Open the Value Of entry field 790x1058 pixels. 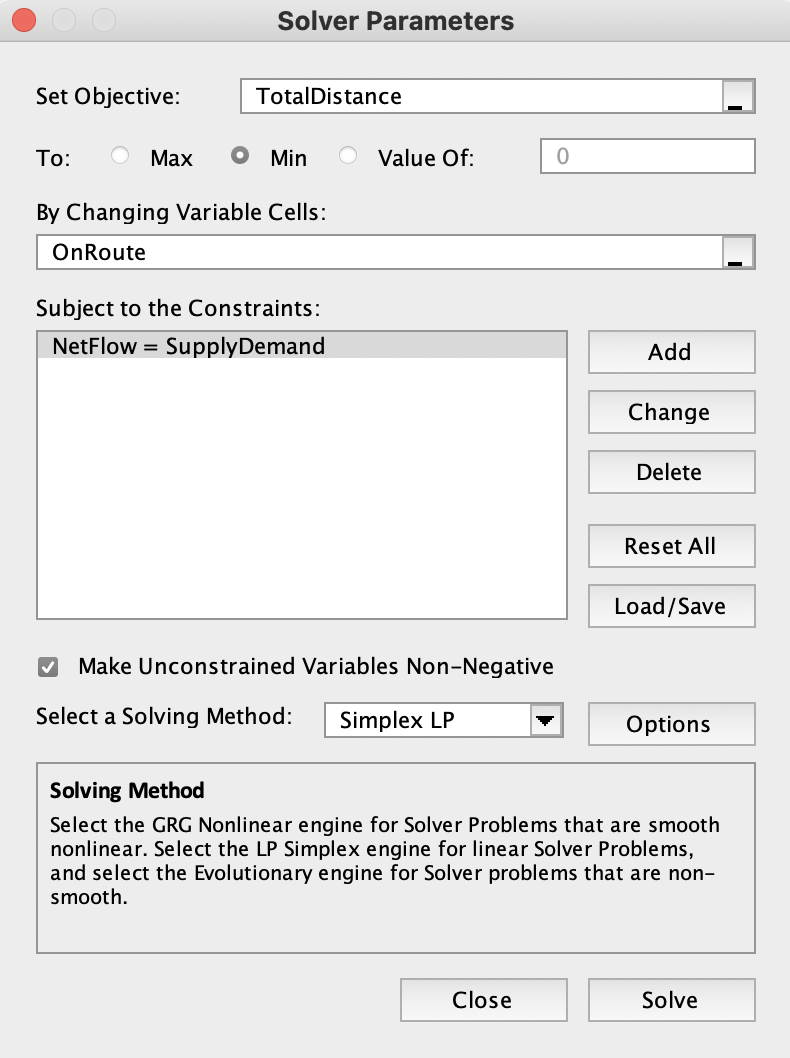pyautogui.click(x=647, y=156)
